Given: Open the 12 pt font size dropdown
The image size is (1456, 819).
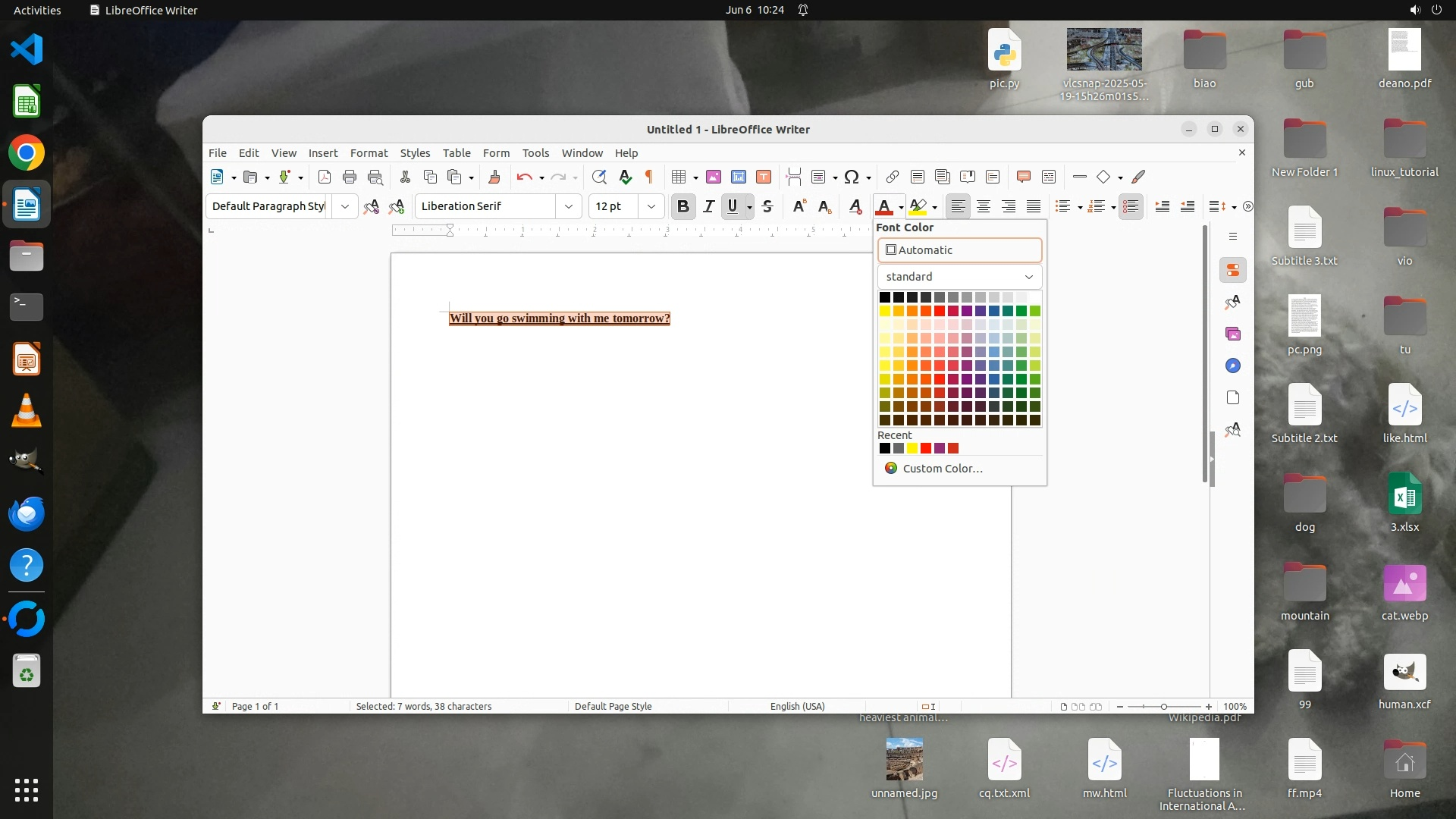Looking at the screenshot, I should click(x=651, y=206).
